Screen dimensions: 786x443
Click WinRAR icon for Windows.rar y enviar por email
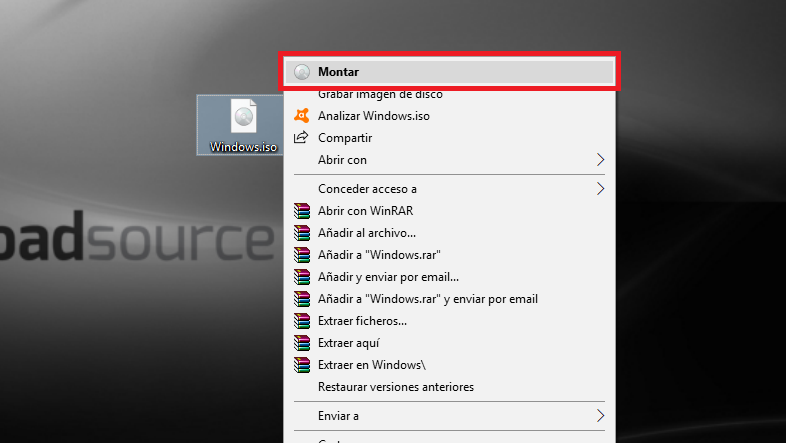[x=302, y=299]
